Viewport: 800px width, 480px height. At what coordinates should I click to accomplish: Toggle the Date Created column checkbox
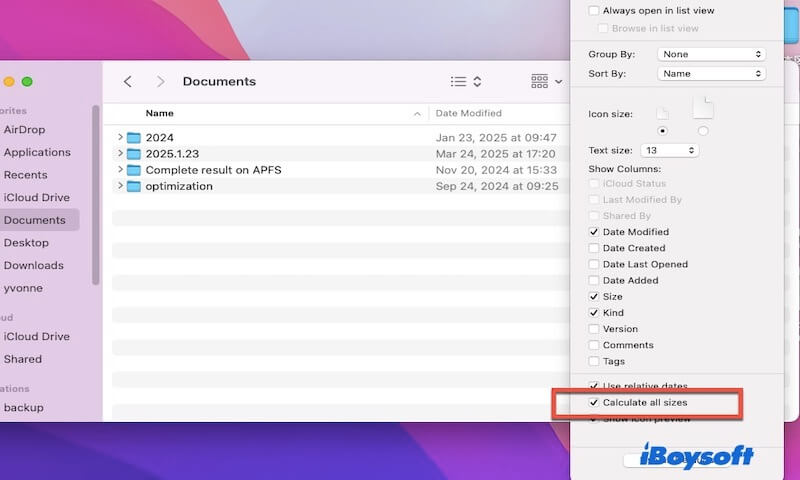pyautogui.click(x=594, y=248)
